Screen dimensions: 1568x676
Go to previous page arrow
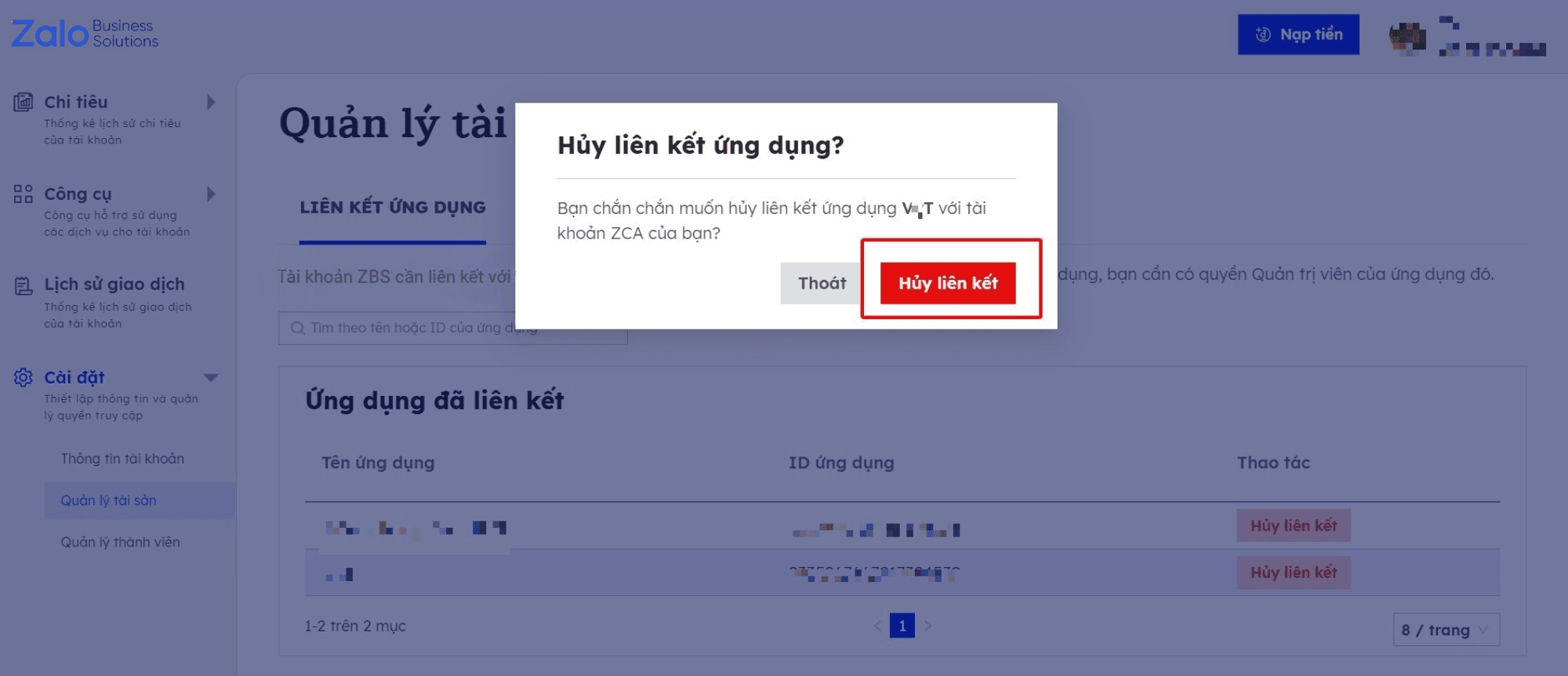click(x=877, y=626)
